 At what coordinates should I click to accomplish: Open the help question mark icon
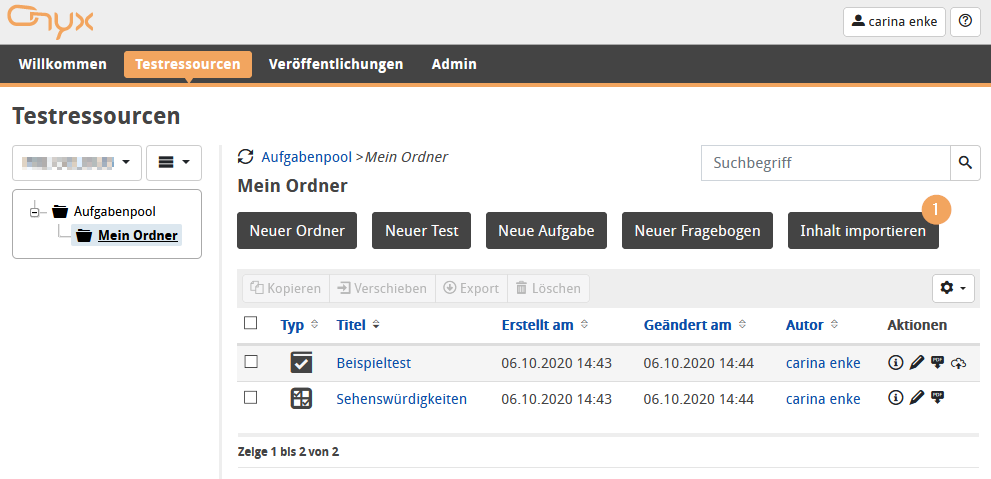point(965,21)
